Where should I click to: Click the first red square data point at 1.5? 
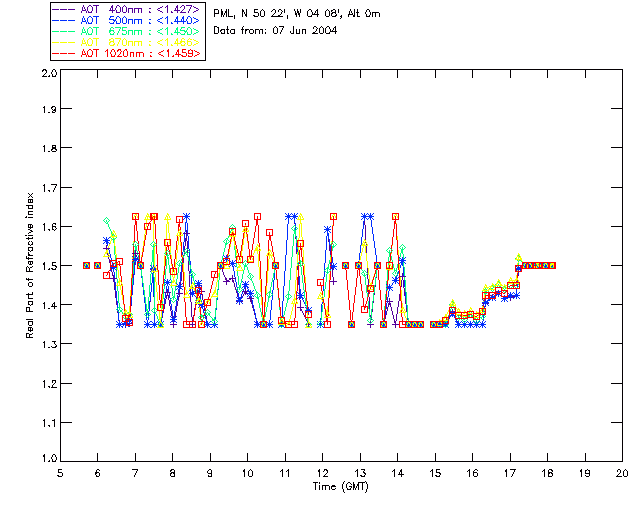[86, 265]
